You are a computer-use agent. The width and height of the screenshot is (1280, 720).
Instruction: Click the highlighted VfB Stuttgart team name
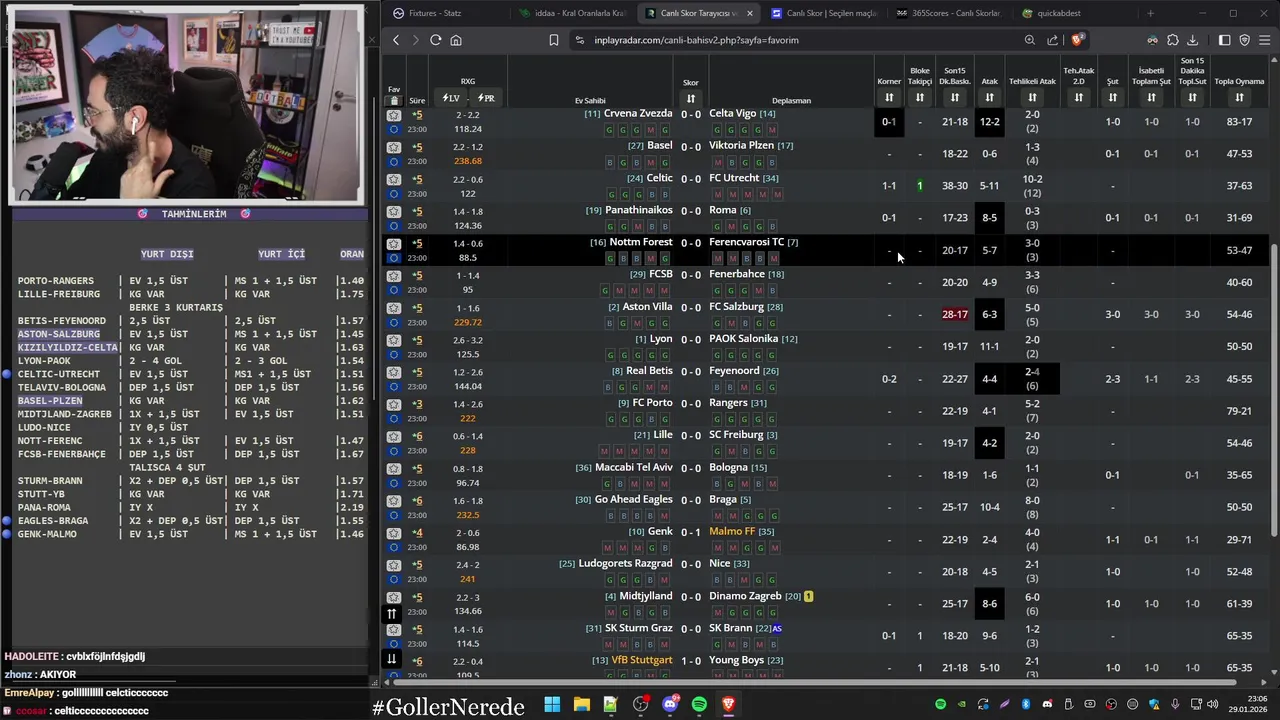pyautogui.click(x=642, y=660)
